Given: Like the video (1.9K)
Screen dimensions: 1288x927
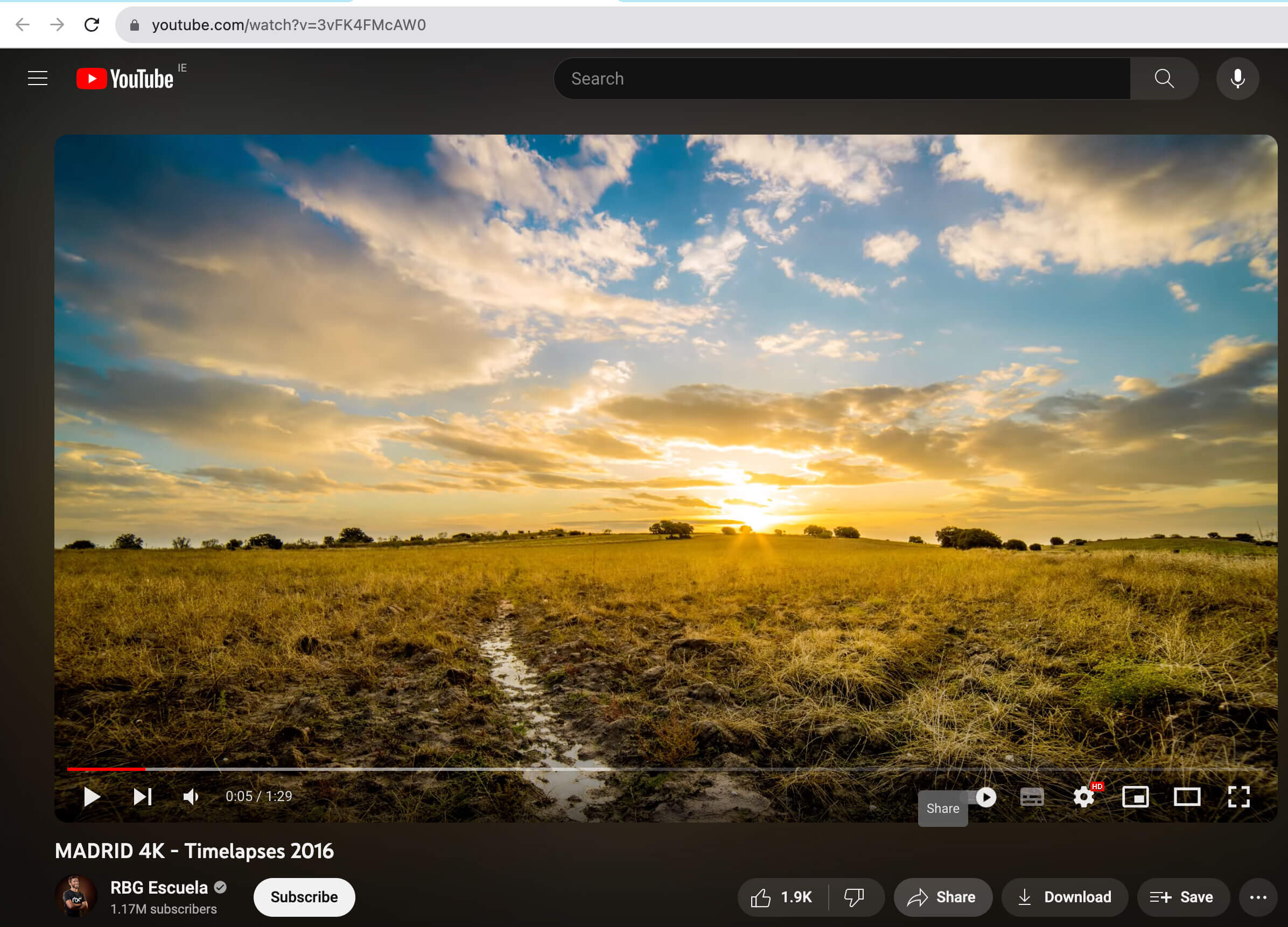Looking at the screenshot, I should (x=782, y=897).
